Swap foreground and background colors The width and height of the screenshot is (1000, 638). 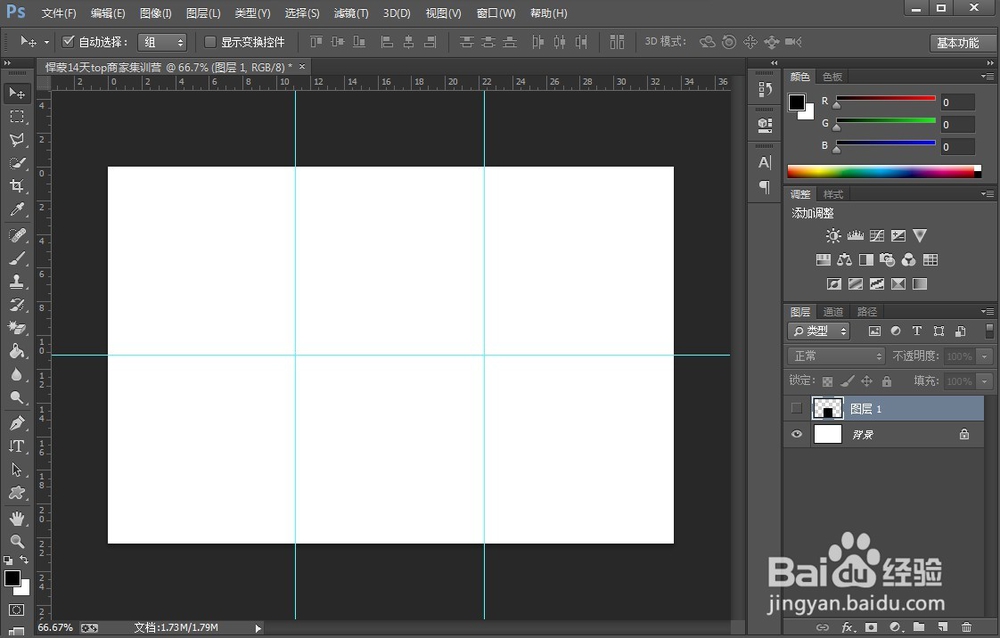(x=24, y=560)
